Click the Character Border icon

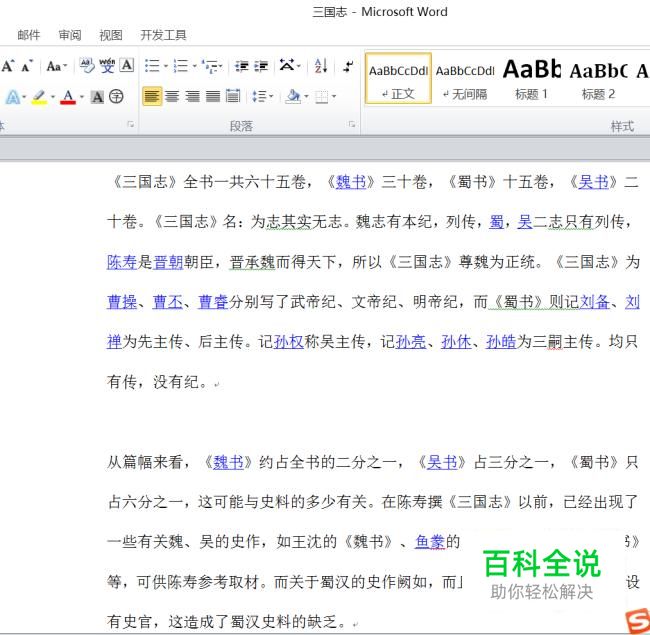pos(127,66)
